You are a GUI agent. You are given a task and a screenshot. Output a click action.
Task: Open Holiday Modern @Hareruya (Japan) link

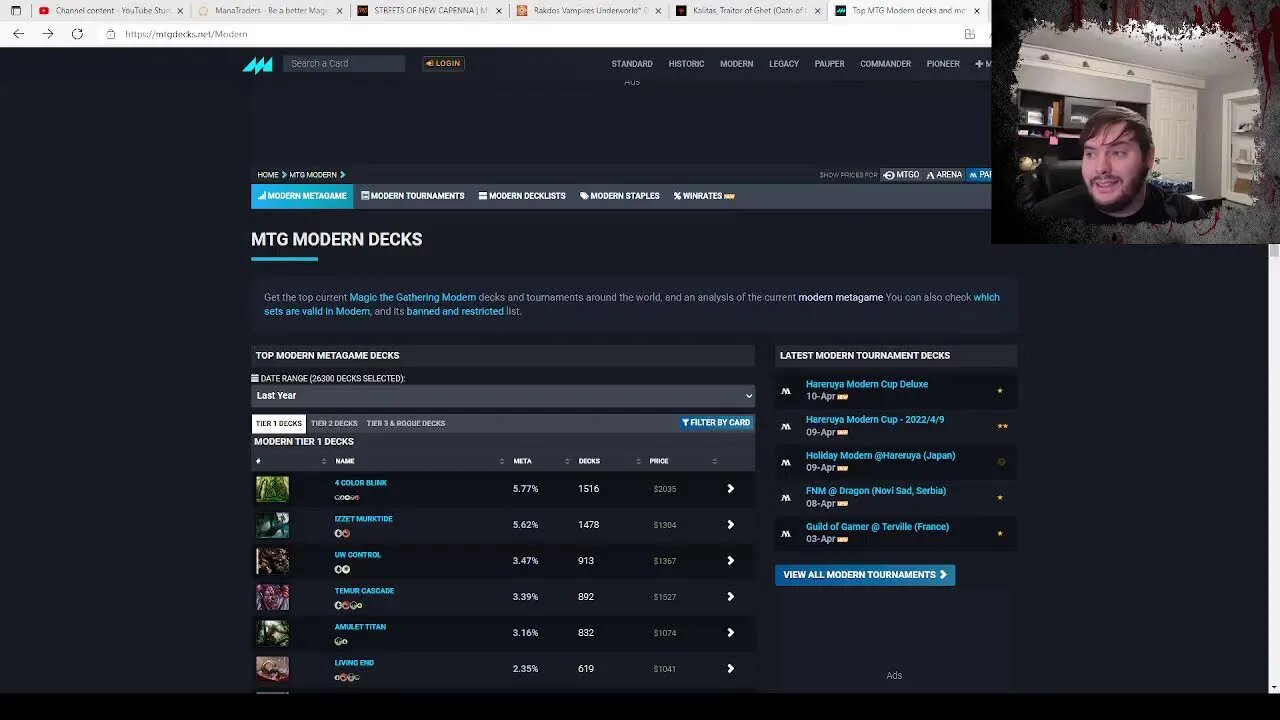[880, 455]
